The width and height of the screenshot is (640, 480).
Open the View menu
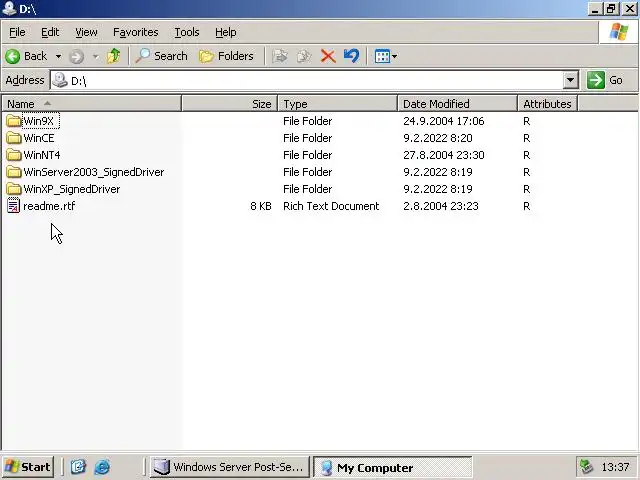point(86,32)
